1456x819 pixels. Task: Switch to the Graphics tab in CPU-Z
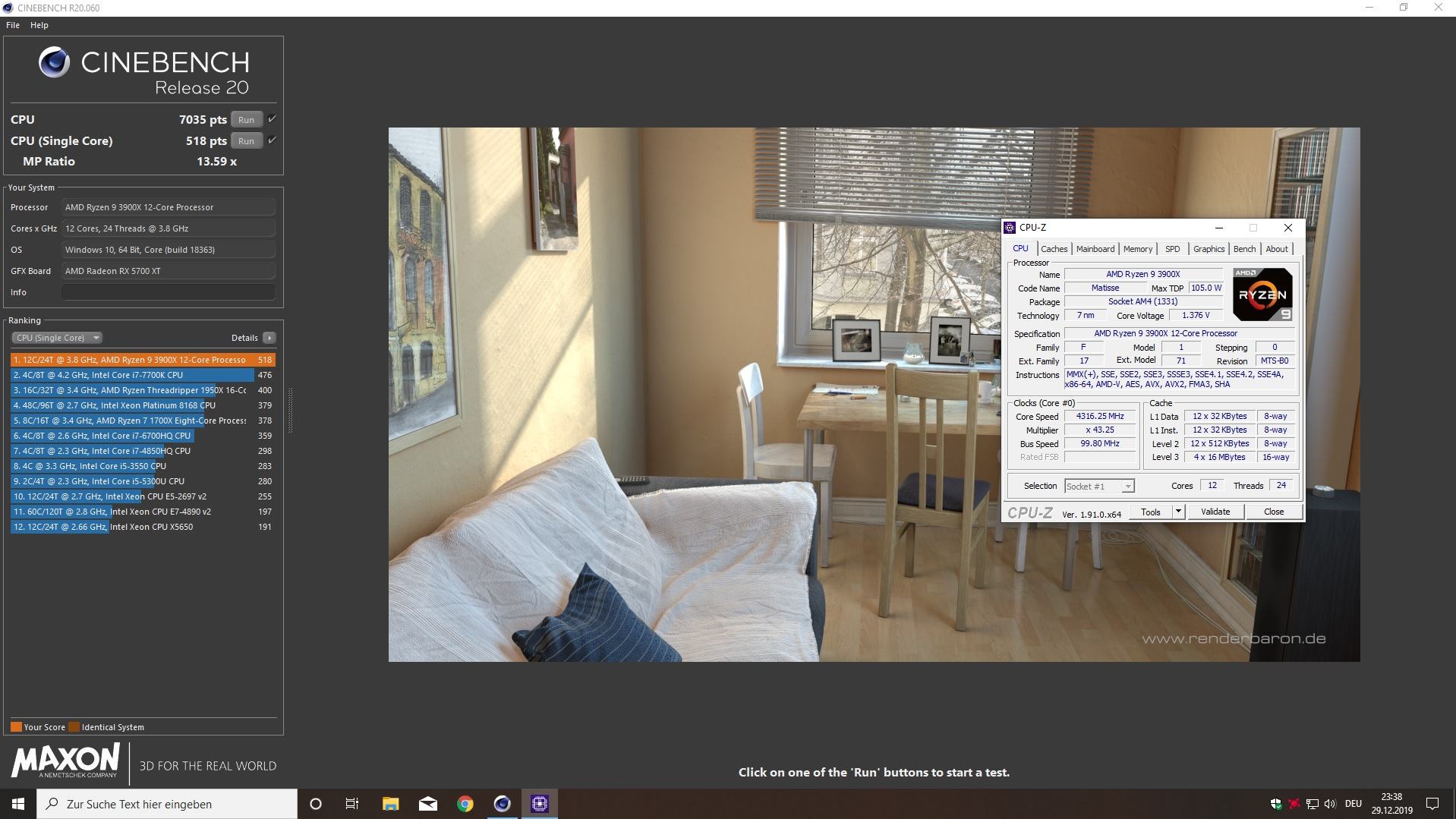(x=1209, y=249)
